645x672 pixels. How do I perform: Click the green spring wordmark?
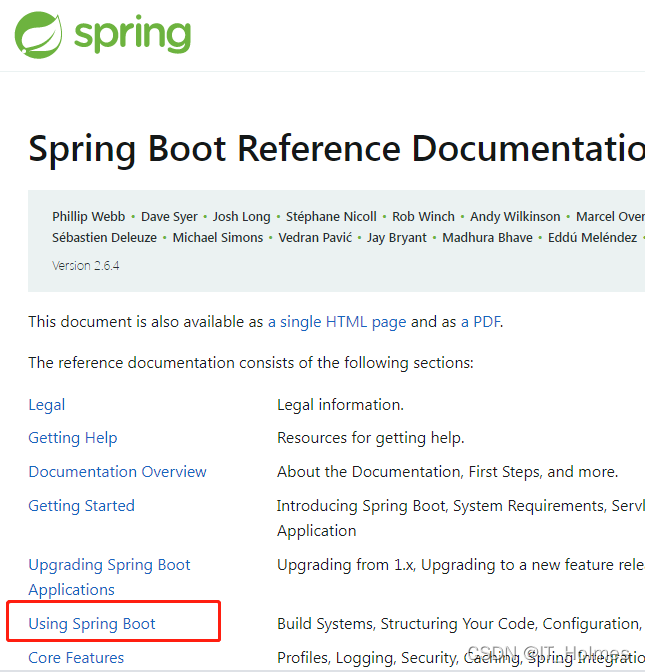click(x=132, y=34)
